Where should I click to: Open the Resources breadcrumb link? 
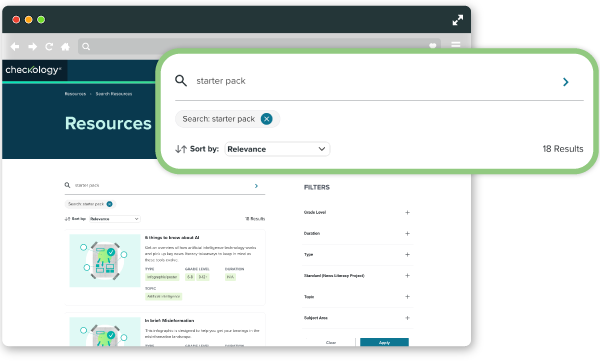tap(75, 94)
